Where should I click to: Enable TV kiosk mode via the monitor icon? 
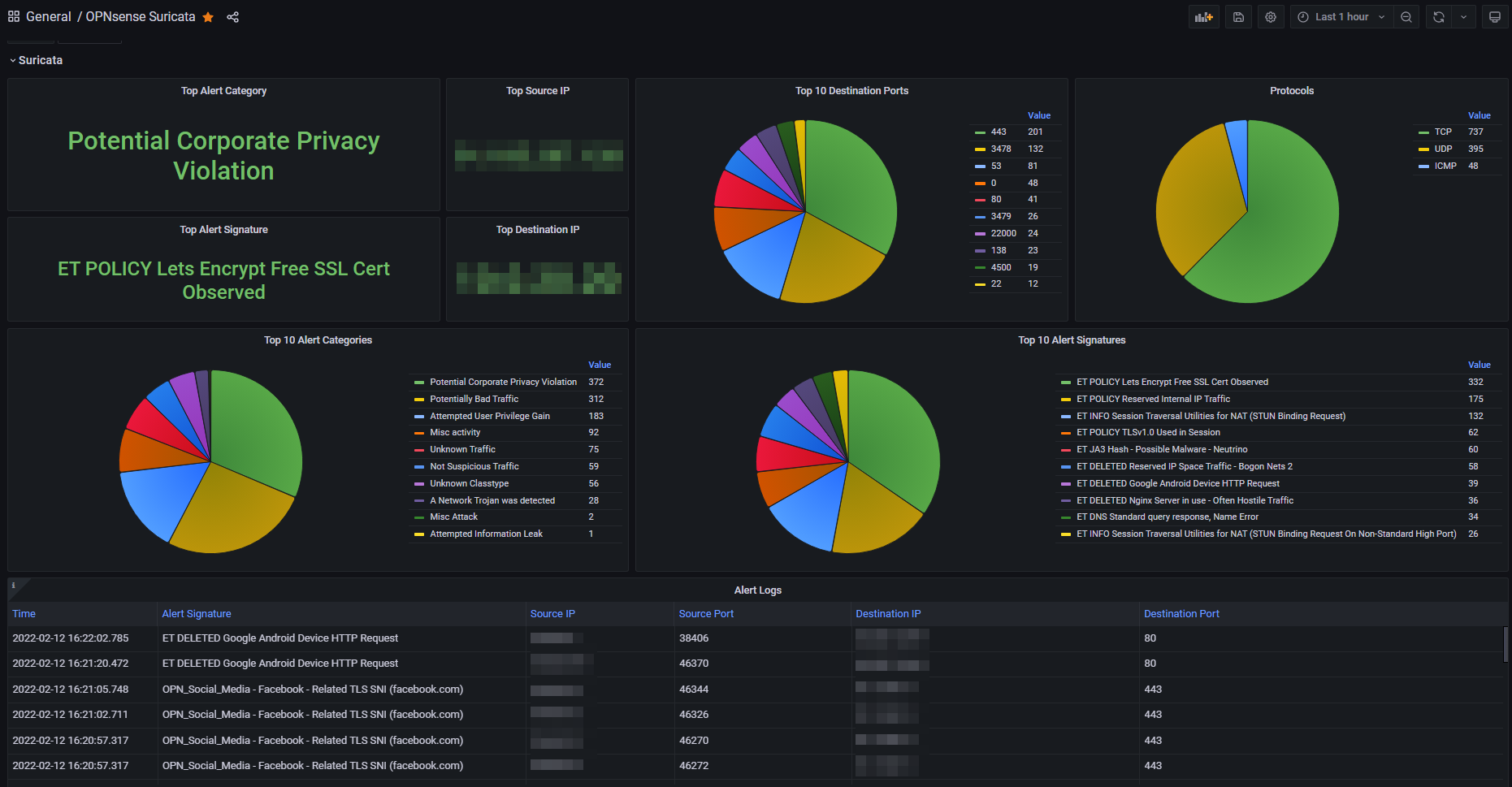pos(1496,16)
